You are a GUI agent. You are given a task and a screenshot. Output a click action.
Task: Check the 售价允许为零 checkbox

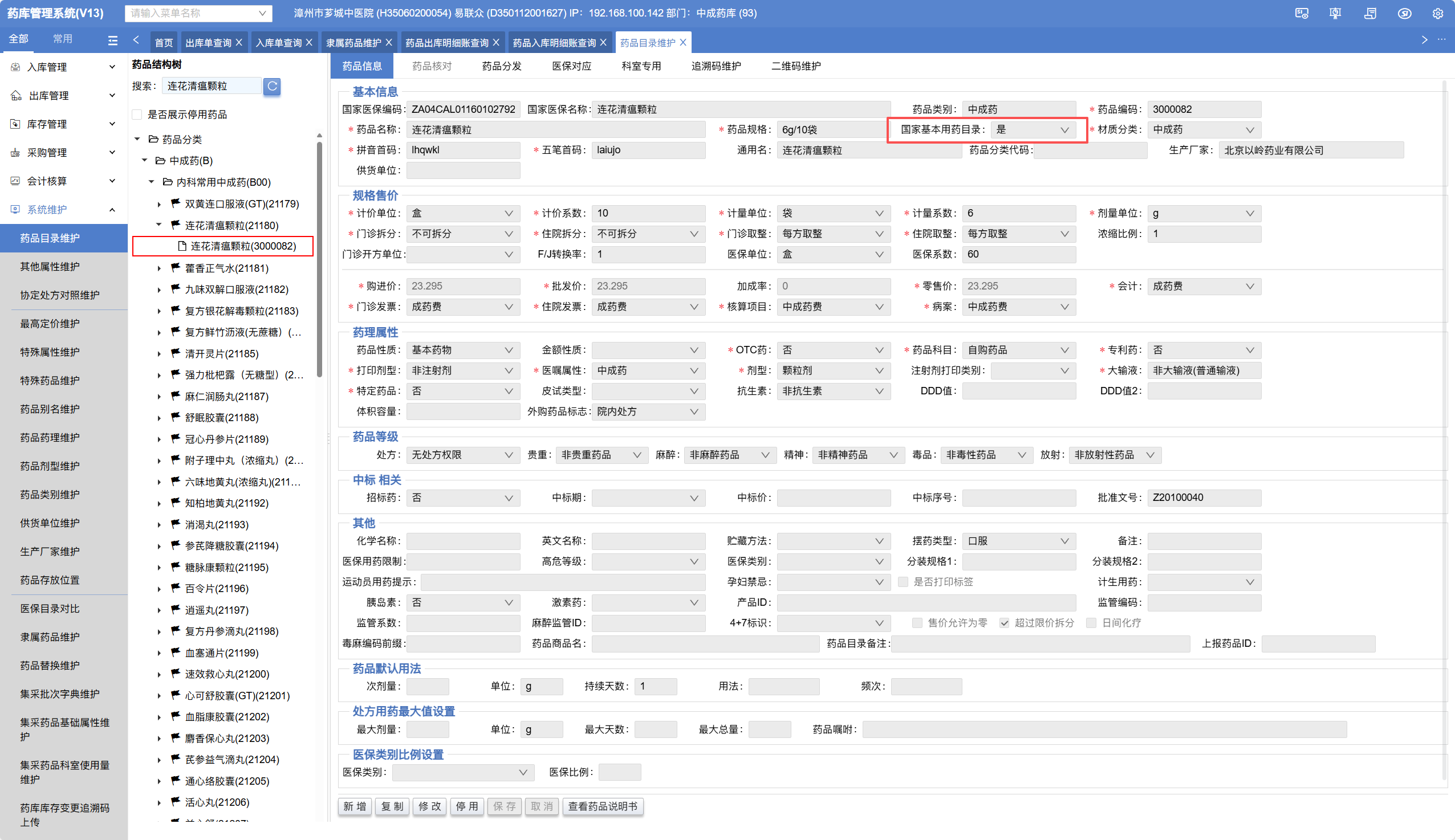coord(917,622)
